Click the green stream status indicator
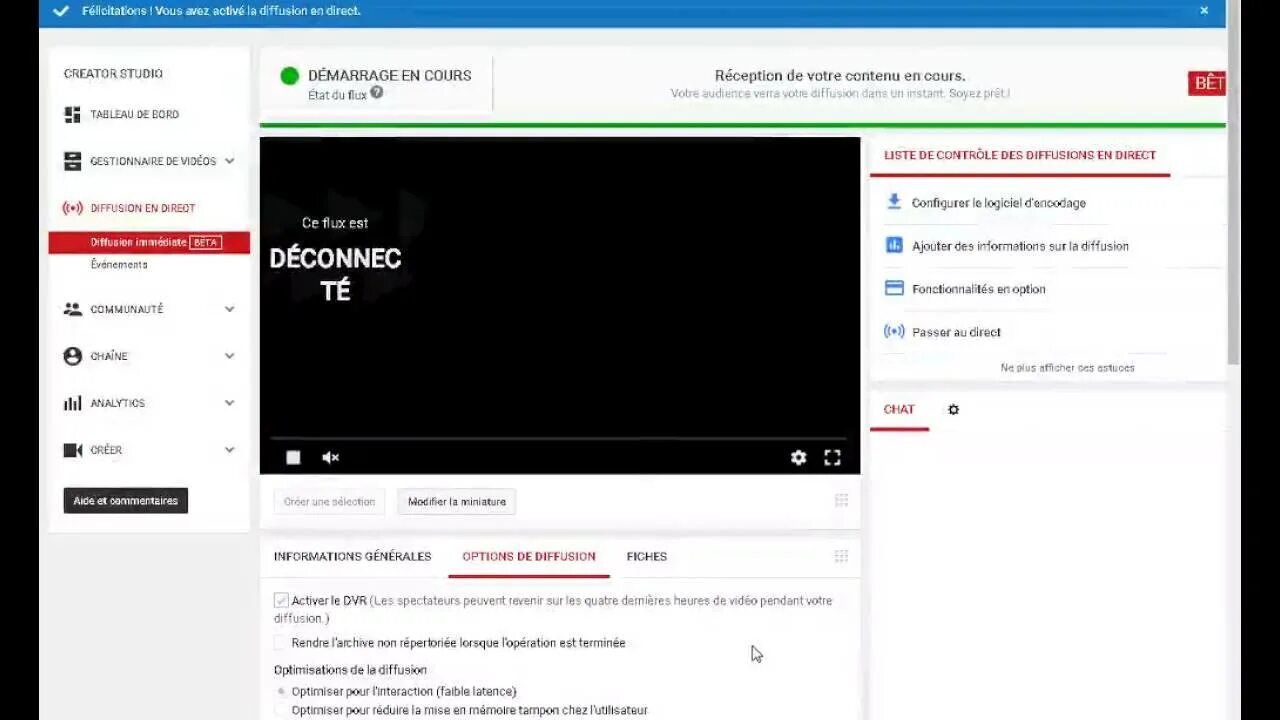The image size is (1280, 720). pos(290,75)
